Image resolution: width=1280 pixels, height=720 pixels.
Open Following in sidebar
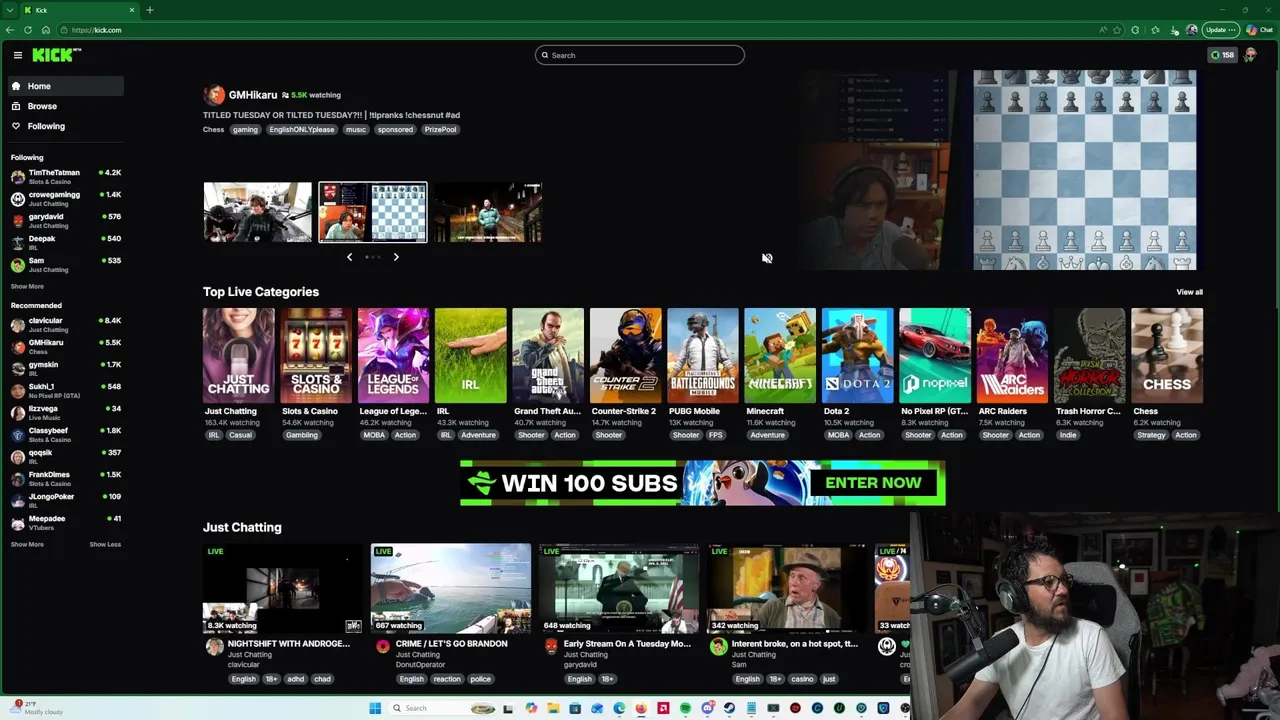coord(65,126)
